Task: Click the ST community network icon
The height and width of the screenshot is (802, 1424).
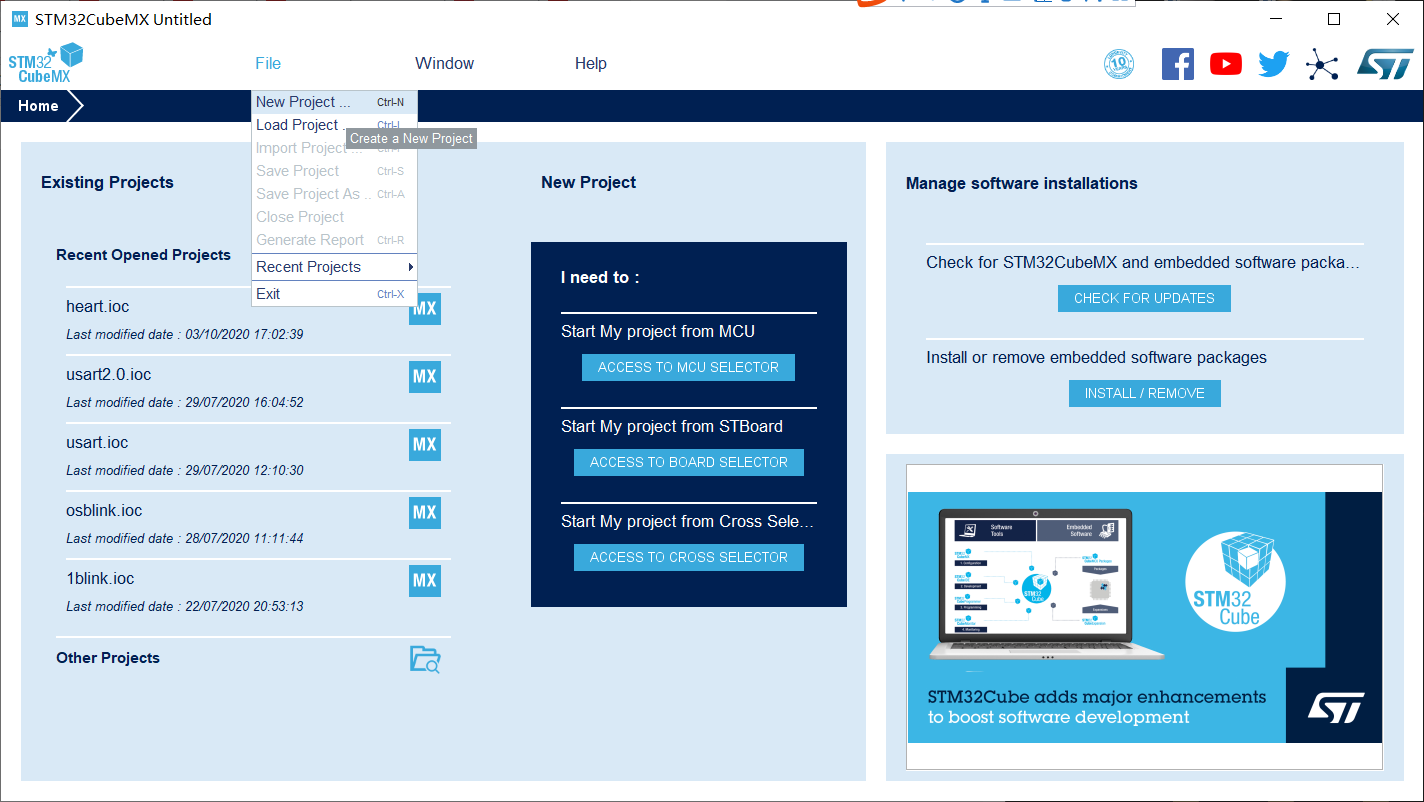Action: point(1322,64)
